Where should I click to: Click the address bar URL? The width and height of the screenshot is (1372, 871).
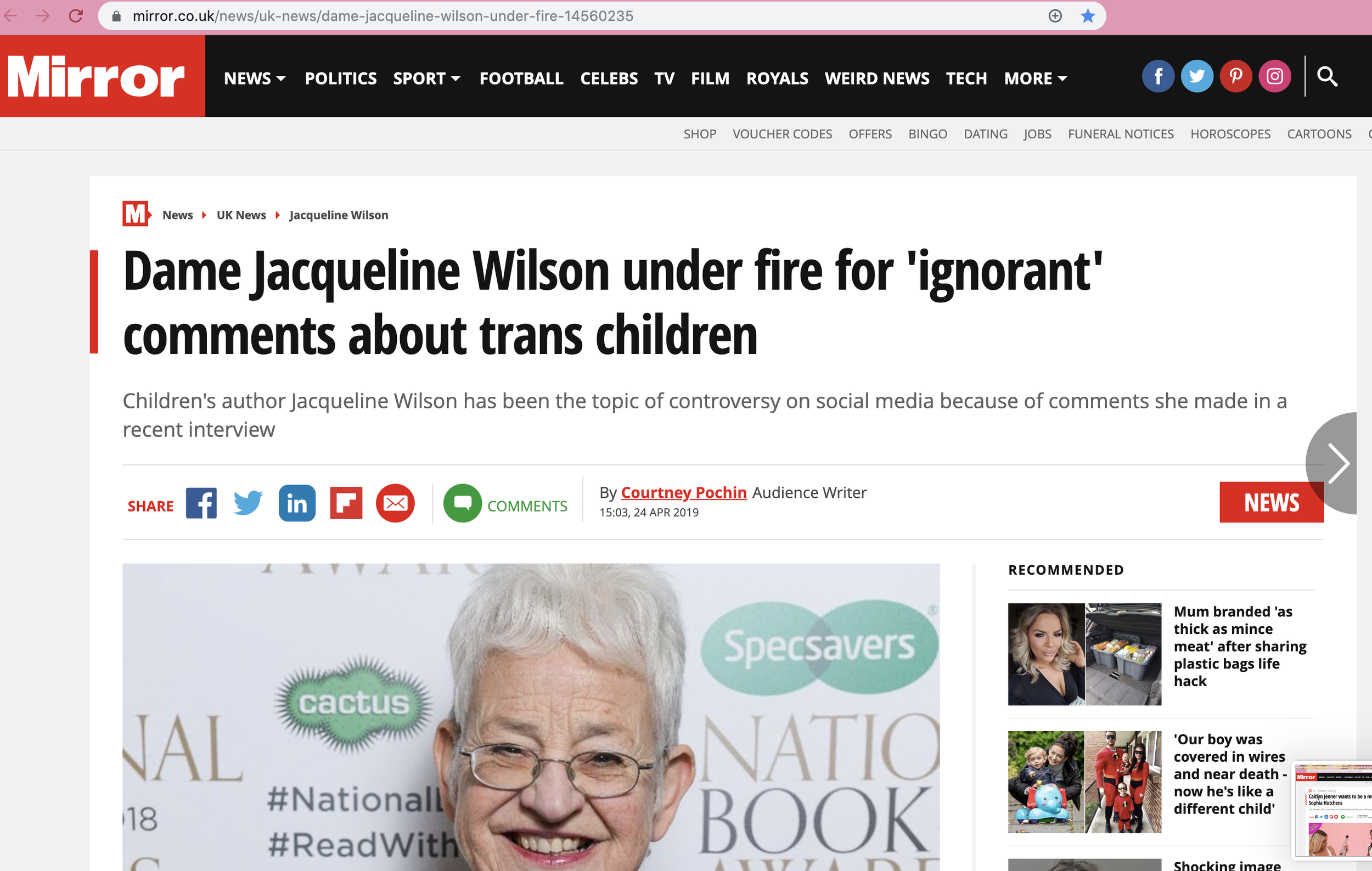[383, 16]
